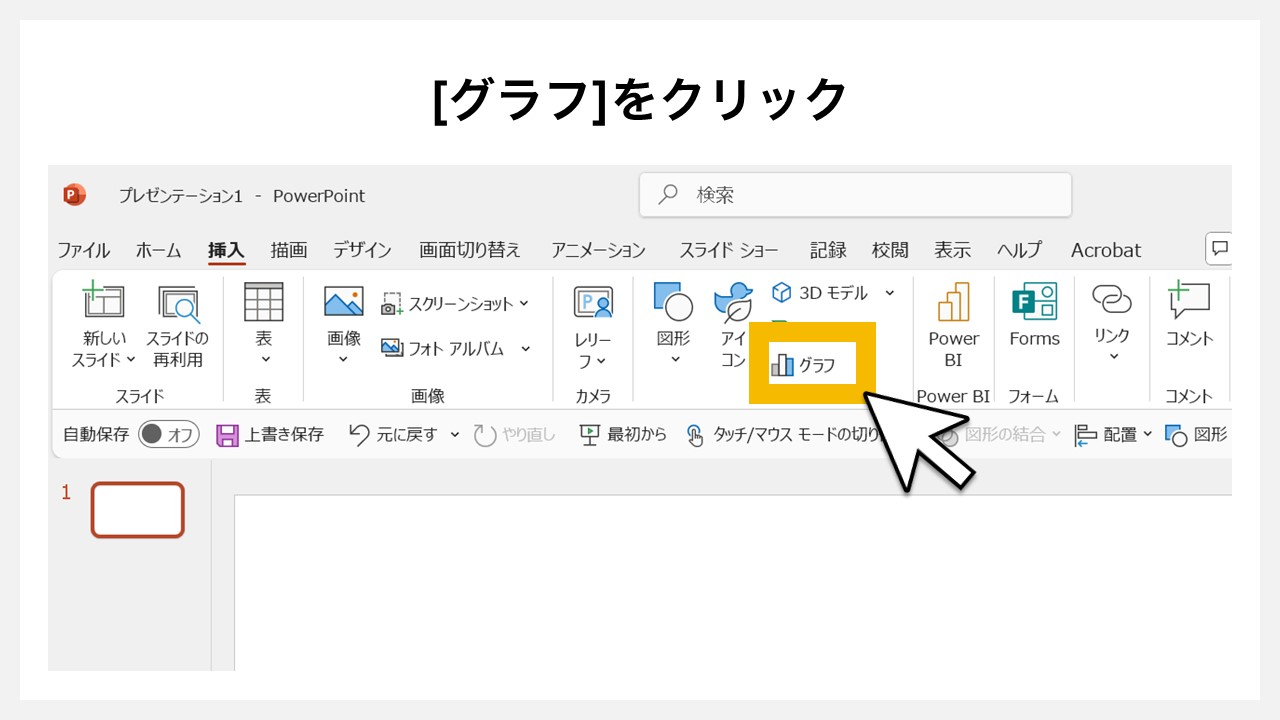This screenshot has height=720, width=1280.
Task: Click the グラフ (chart) icon
Action: (x=810, y=364)
